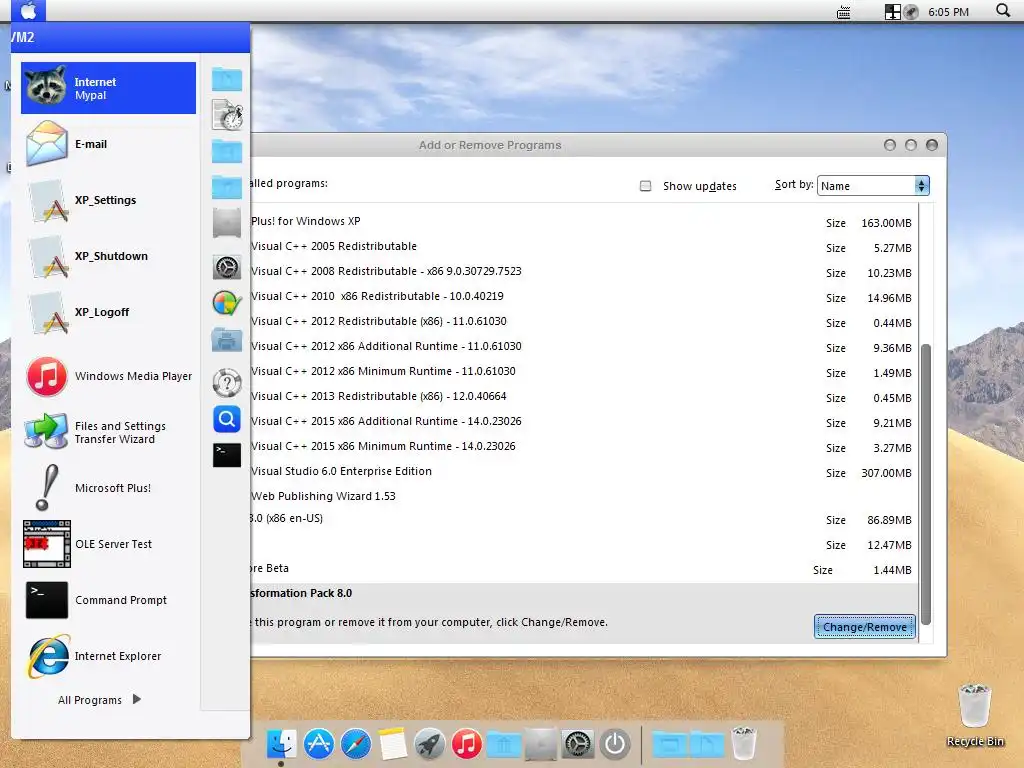The width and height of the screenshot is (1024, 768).
Task: Click Spotlight search magnifier in menu bar
Action: click(1003, 10)
